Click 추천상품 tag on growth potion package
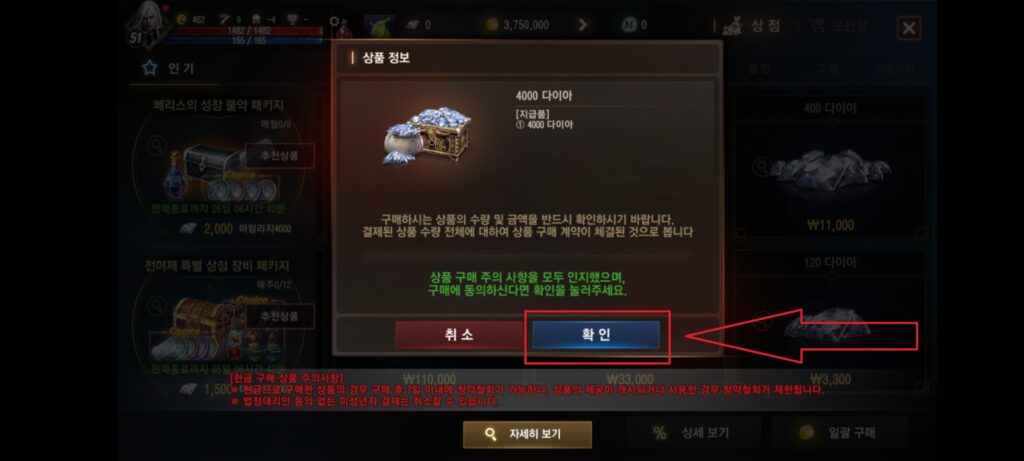The height and width of the screenshot is (461, 1024). click(x=280, y=156)
